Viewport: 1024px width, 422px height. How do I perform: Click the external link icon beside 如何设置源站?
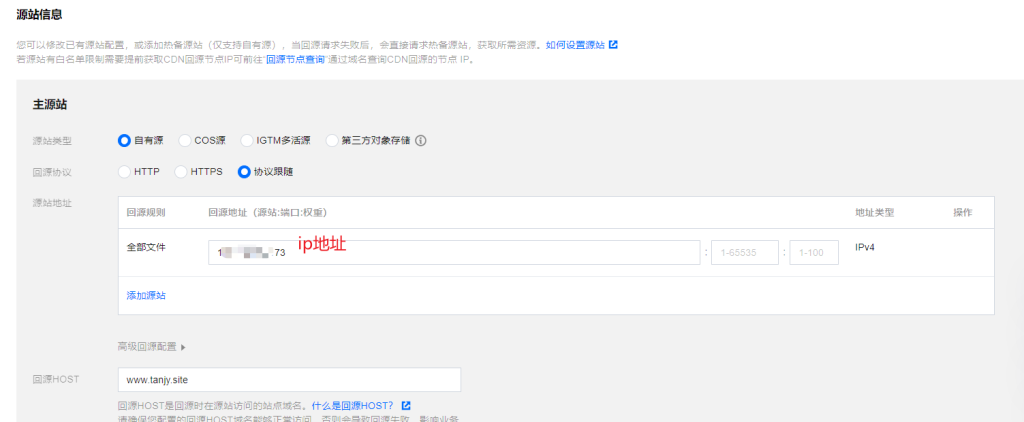614,45
